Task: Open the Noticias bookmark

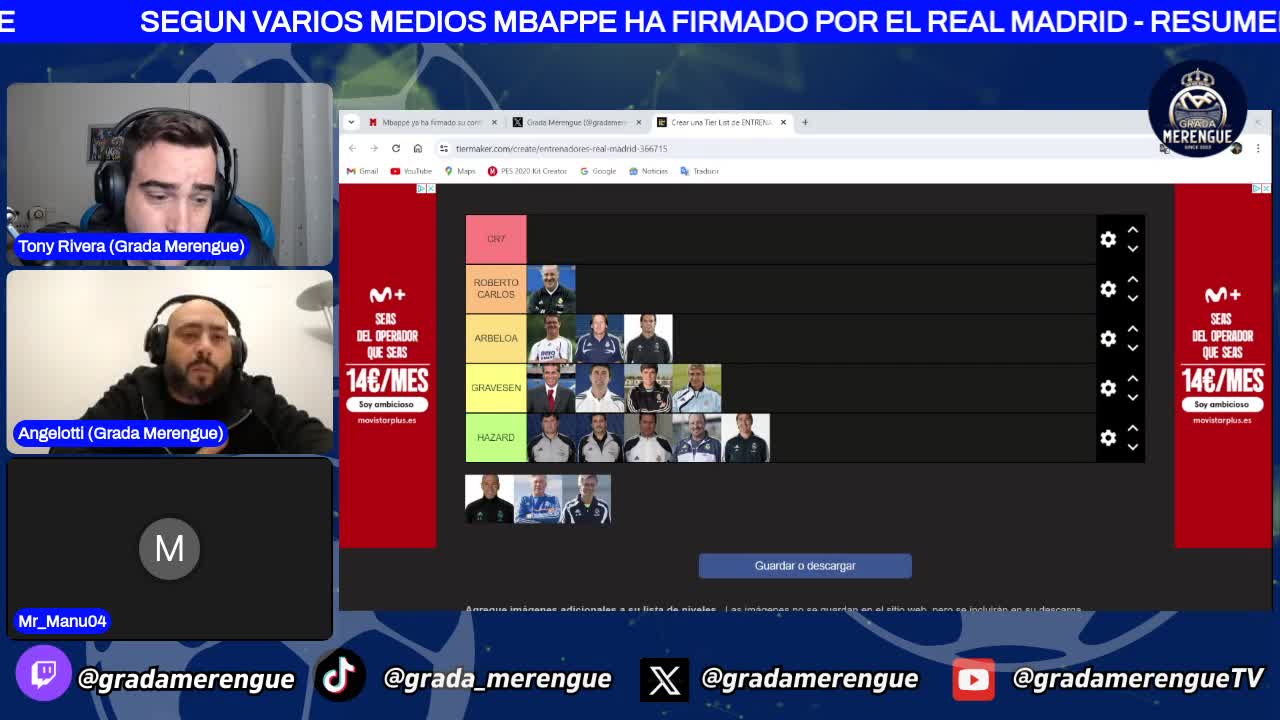Action: pos(649,171)
